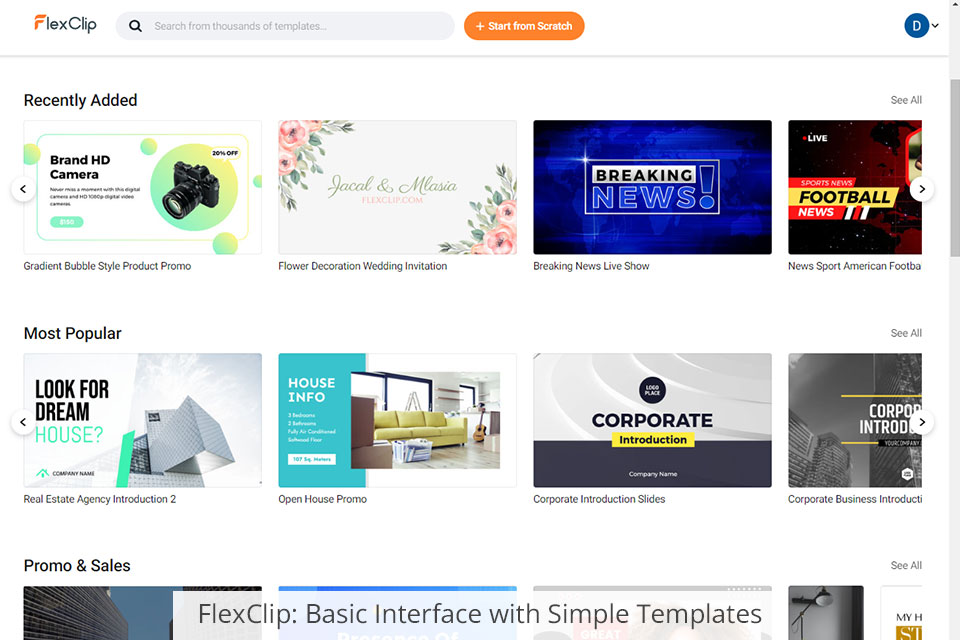Click 'Open House Promo' title
Image resolution: width=960 pixels, height=640 pixels.
point(323,499)
